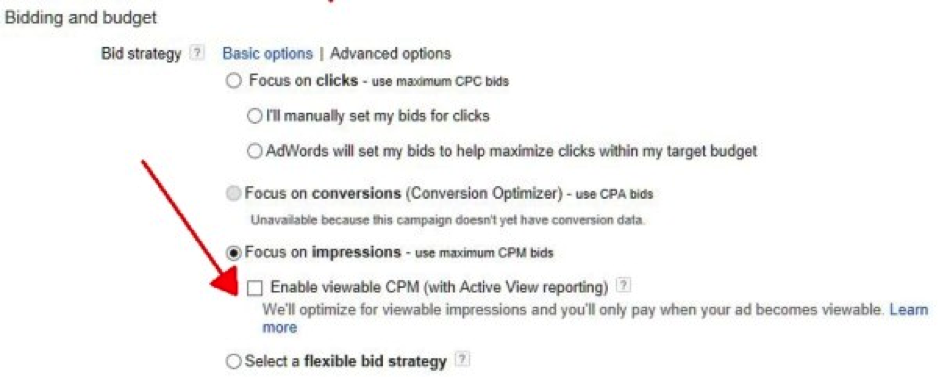Screen dimensions: 938x378
Task: Choose Select a flexible bid strategy radio
Action: point(233,362)
